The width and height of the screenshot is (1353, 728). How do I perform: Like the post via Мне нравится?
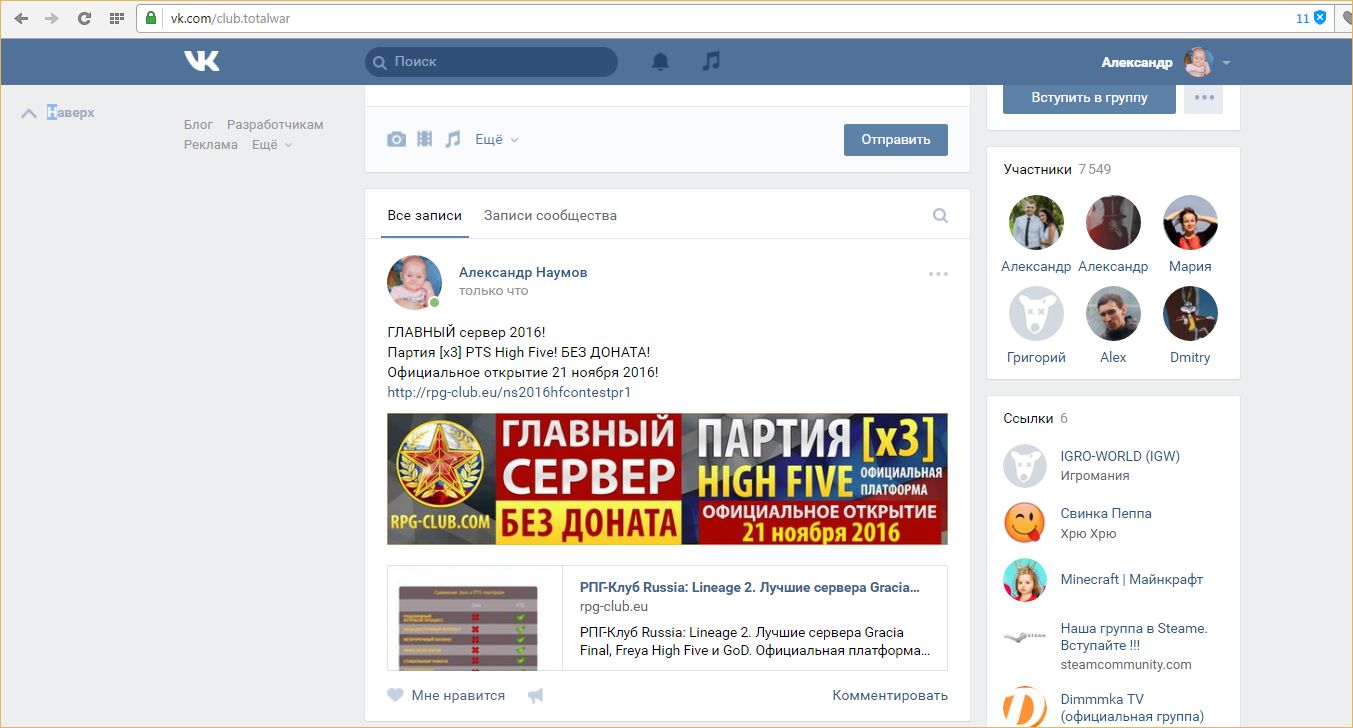click(x=446, y=696)
